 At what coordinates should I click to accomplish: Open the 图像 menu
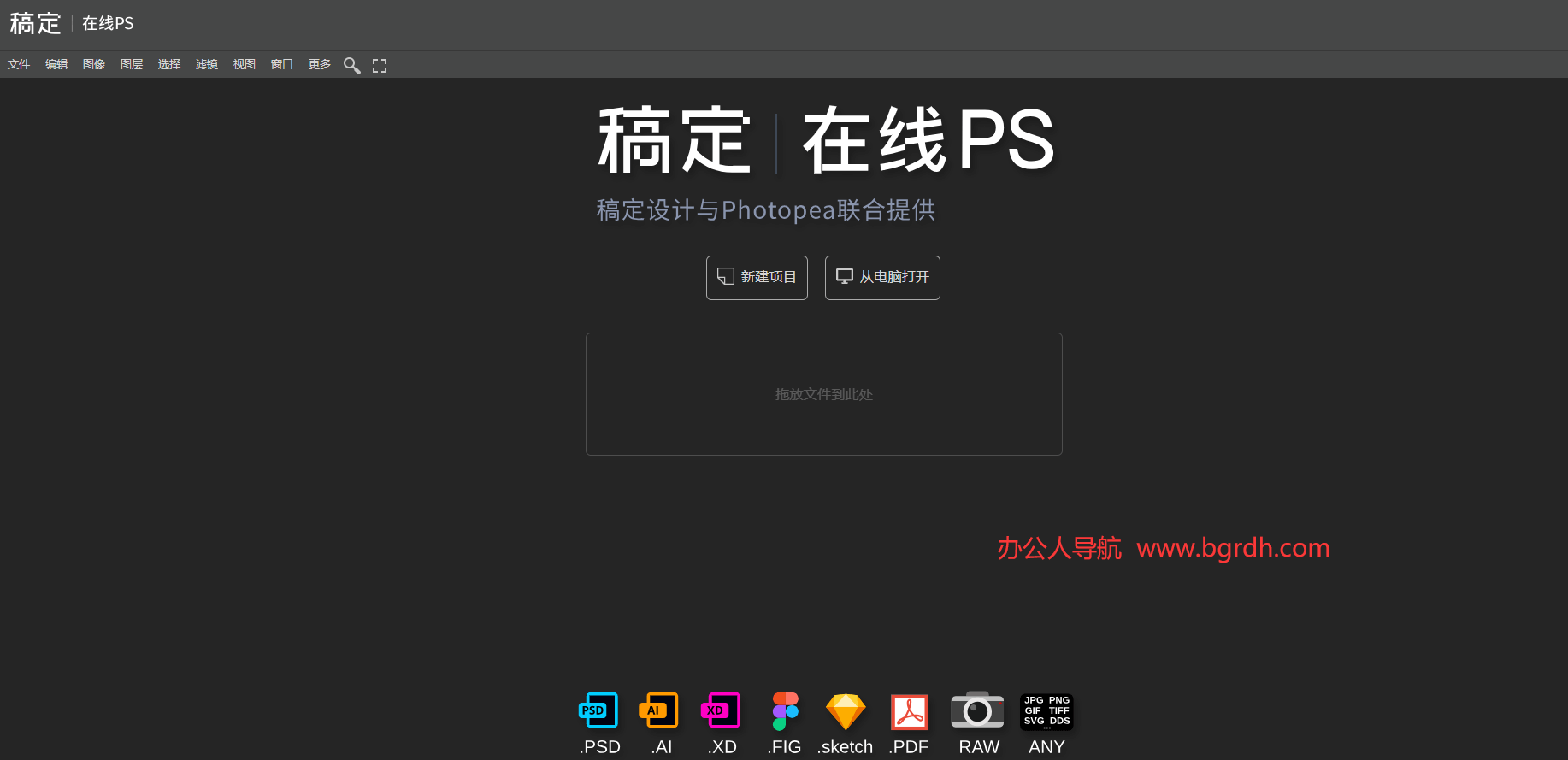coord(94,65)
